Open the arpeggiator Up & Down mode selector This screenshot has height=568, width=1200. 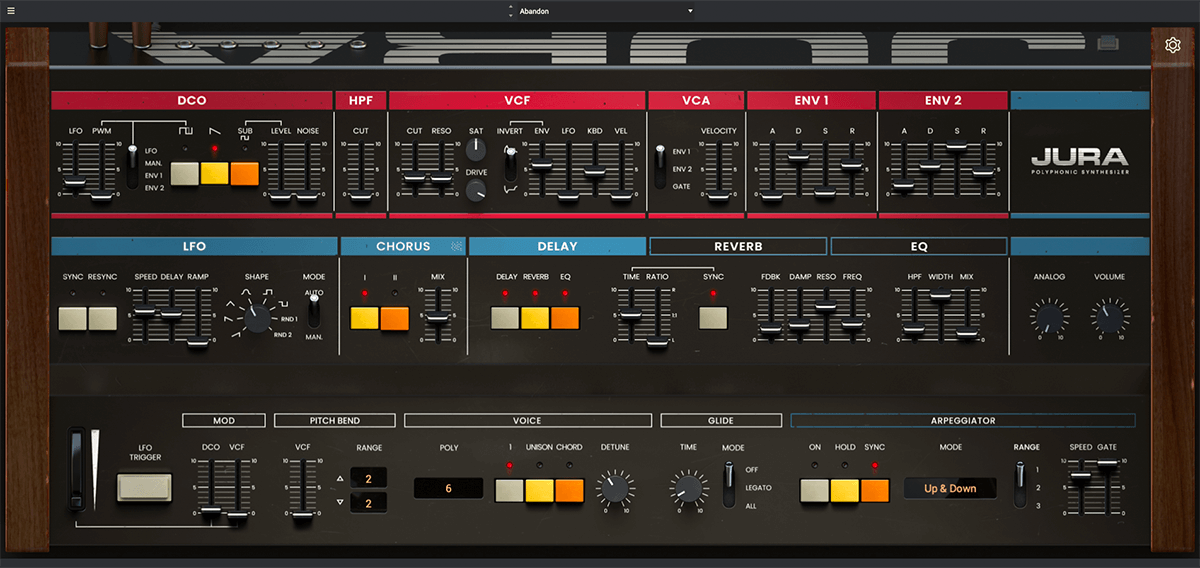[x=950, y=488]
